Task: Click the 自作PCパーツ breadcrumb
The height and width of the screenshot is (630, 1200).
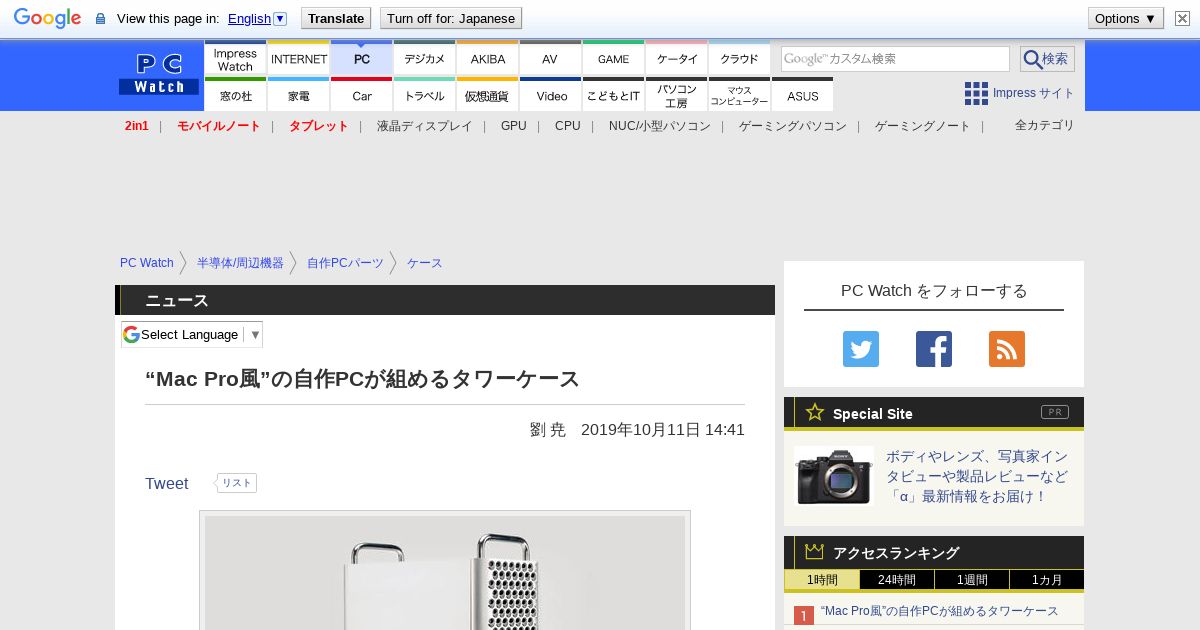Action: pos(345,263)
